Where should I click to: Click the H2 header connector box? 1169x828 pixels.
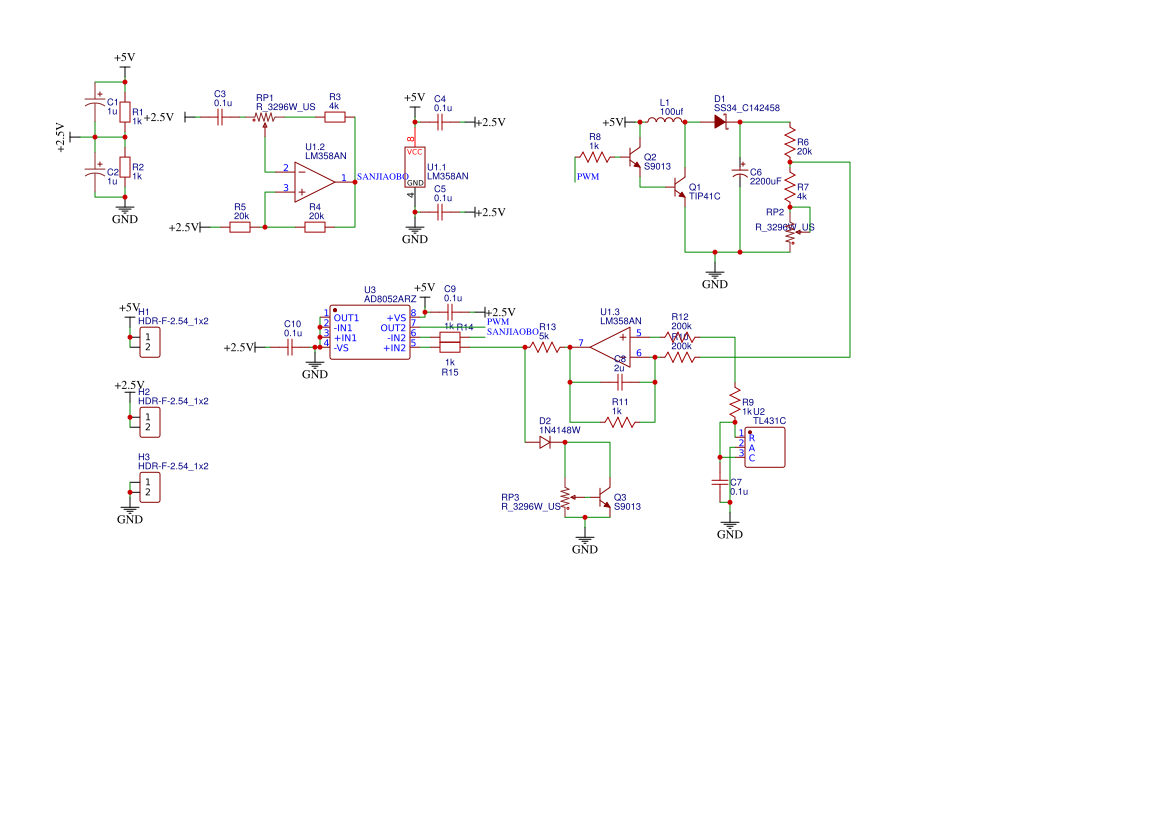pos(150,422)
